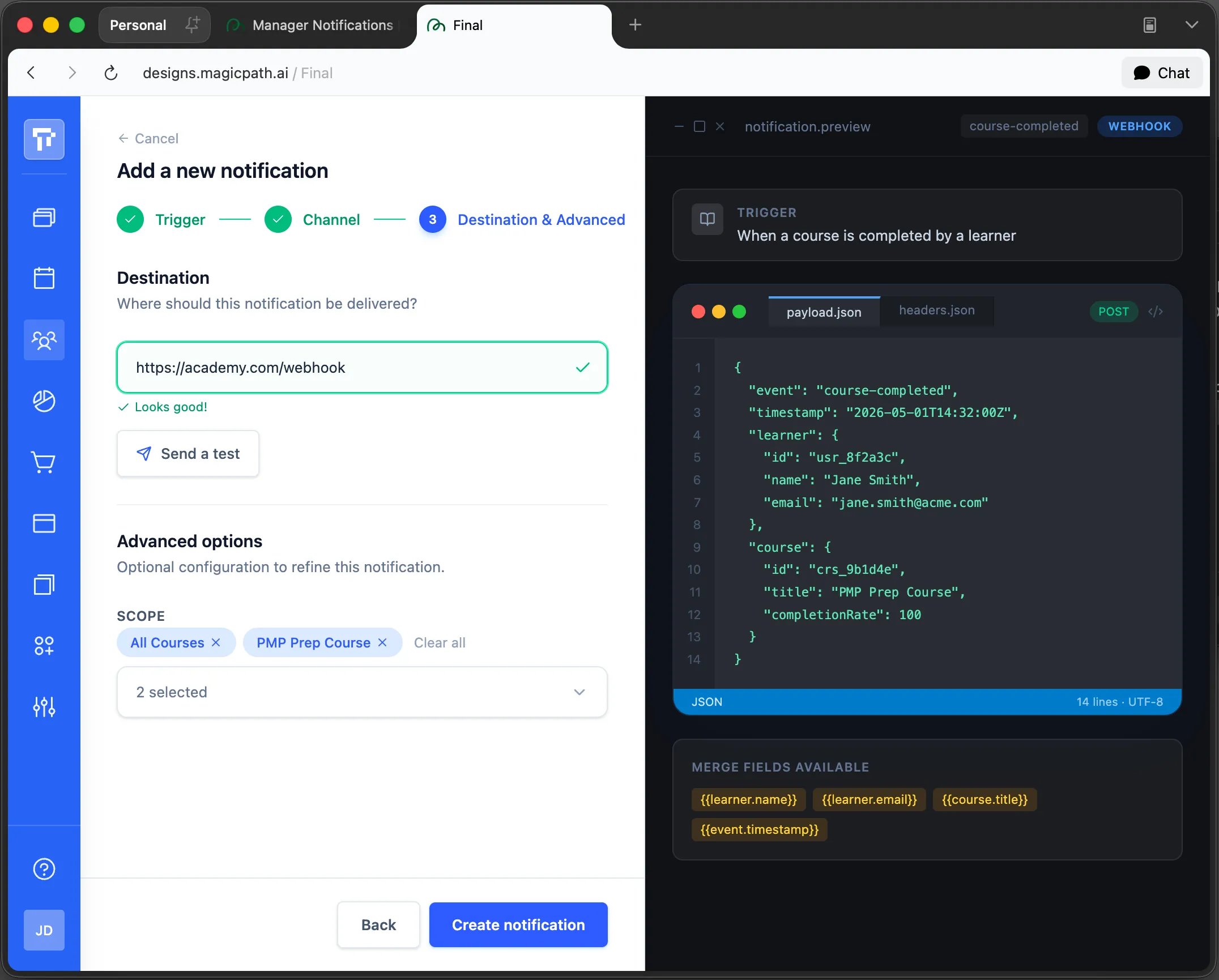This screenshot has height=980, width=1219.
Task: Open a new tab with the plus icon
Action: pyautogui.click(x=635, y=24)
